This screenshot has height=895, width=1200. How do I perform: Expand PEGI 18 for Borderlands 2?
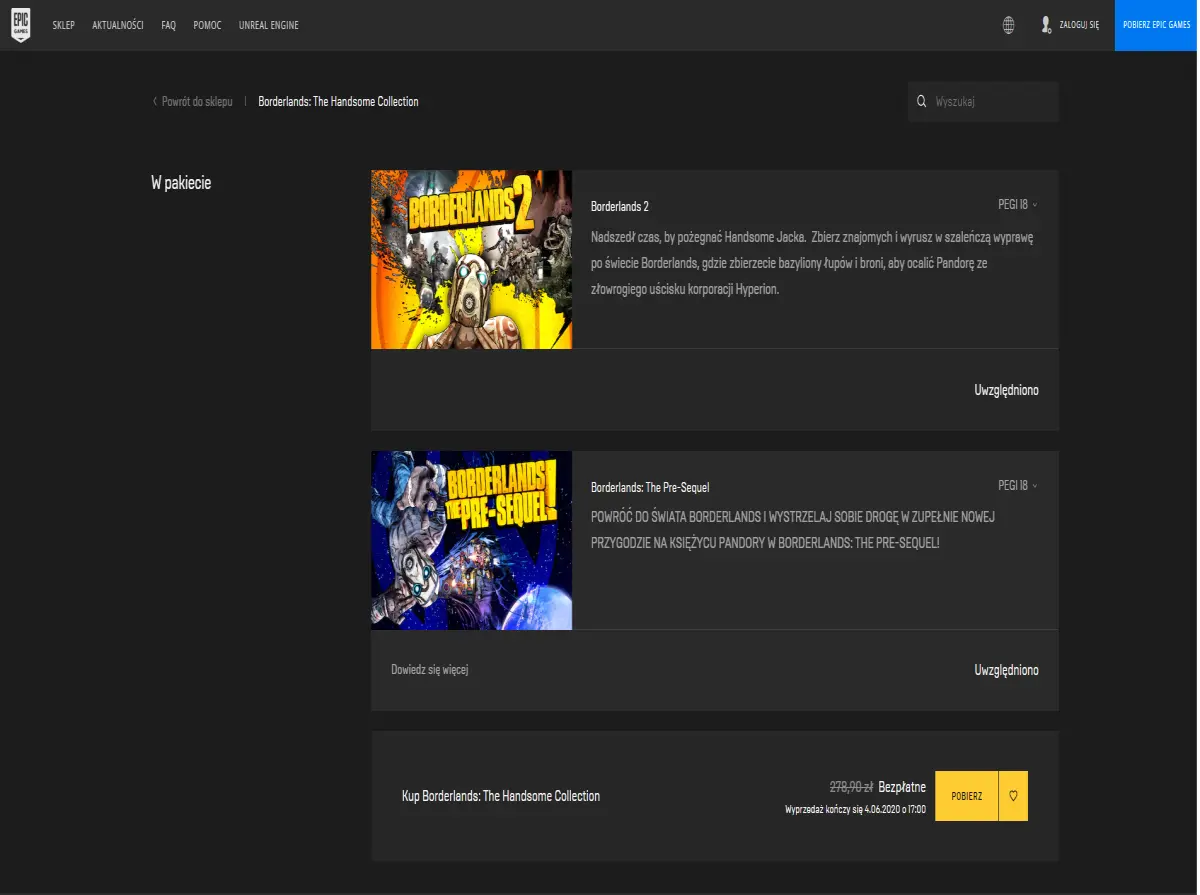point(1017,205)
